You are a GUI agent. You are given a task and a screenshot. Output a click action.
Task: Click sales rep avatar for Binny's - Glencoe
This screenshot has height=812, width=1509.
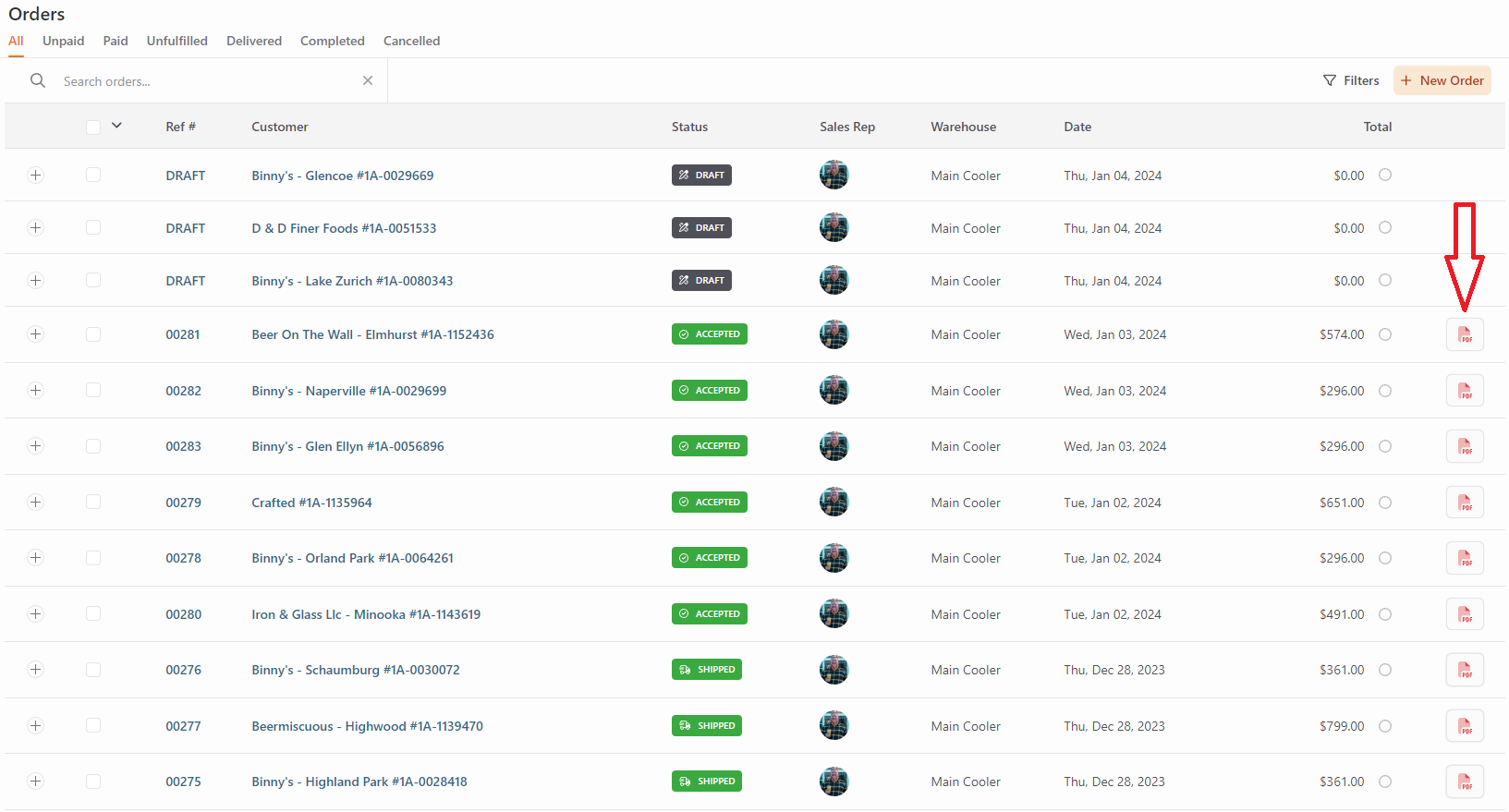pyautogui.click(x=834, y=175)
